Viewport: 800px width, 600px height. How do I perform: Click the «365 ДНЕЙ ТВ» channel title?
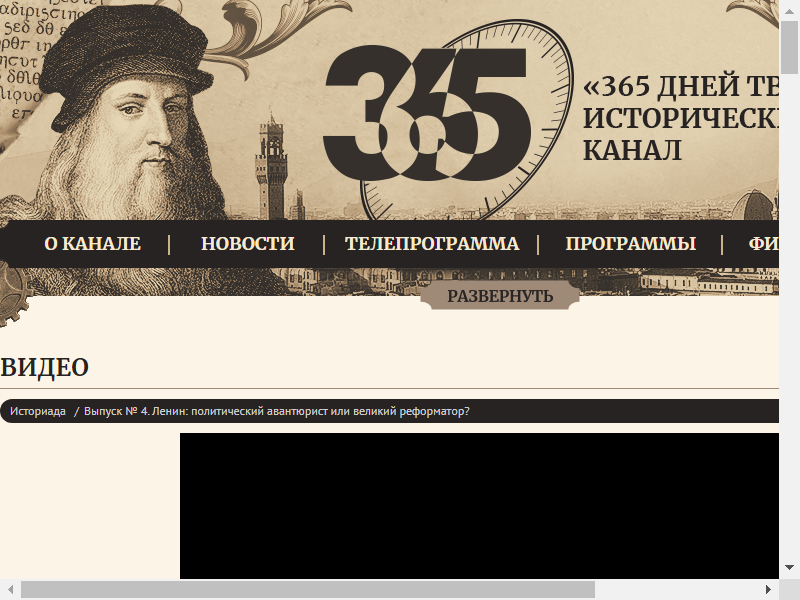tap(681, 118)
